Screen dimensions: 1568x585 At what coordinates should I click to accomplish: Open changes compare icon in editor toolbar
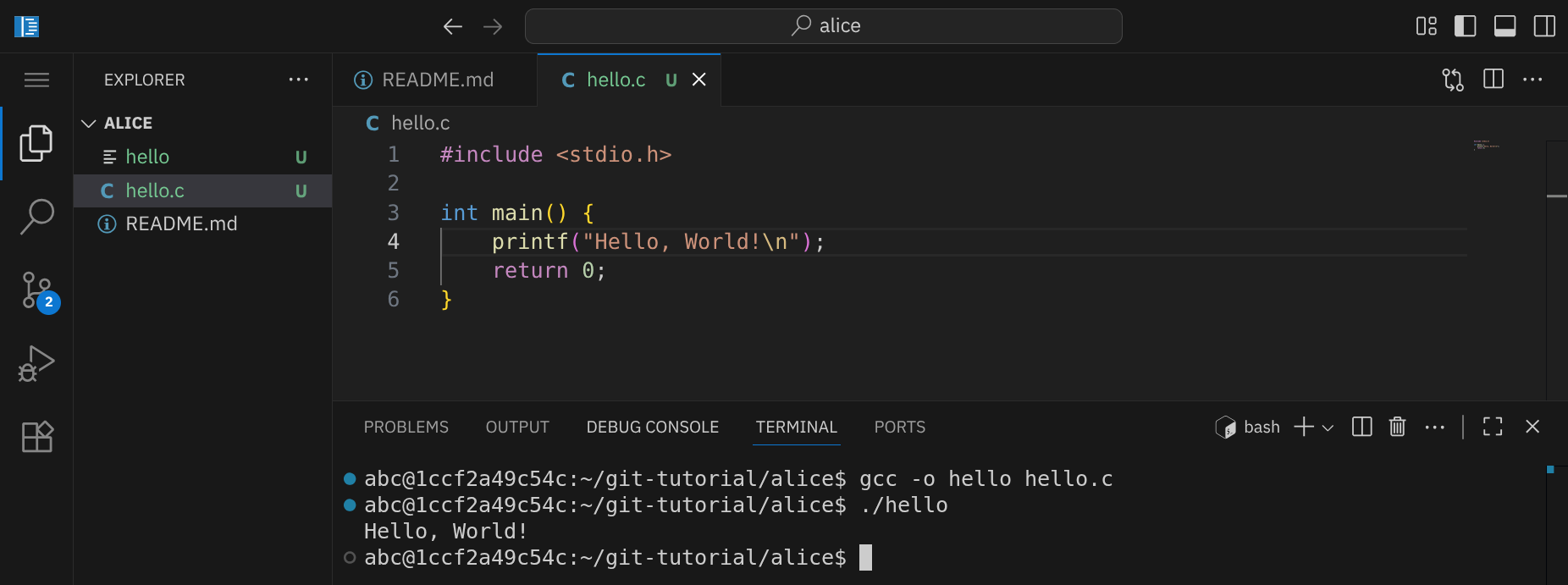coord(1453,80)
